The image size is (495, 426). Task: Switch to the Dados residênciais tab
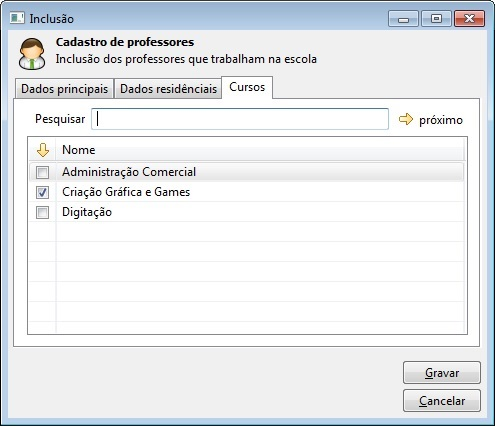tap(168, 89)
